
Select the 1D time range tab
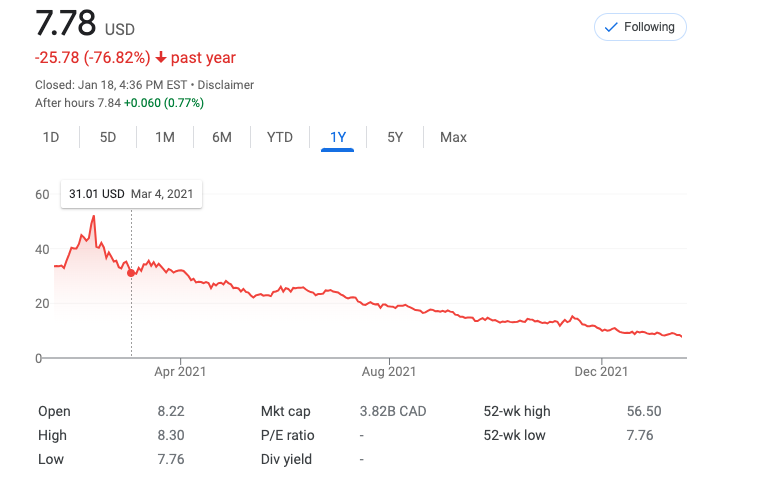51,137
